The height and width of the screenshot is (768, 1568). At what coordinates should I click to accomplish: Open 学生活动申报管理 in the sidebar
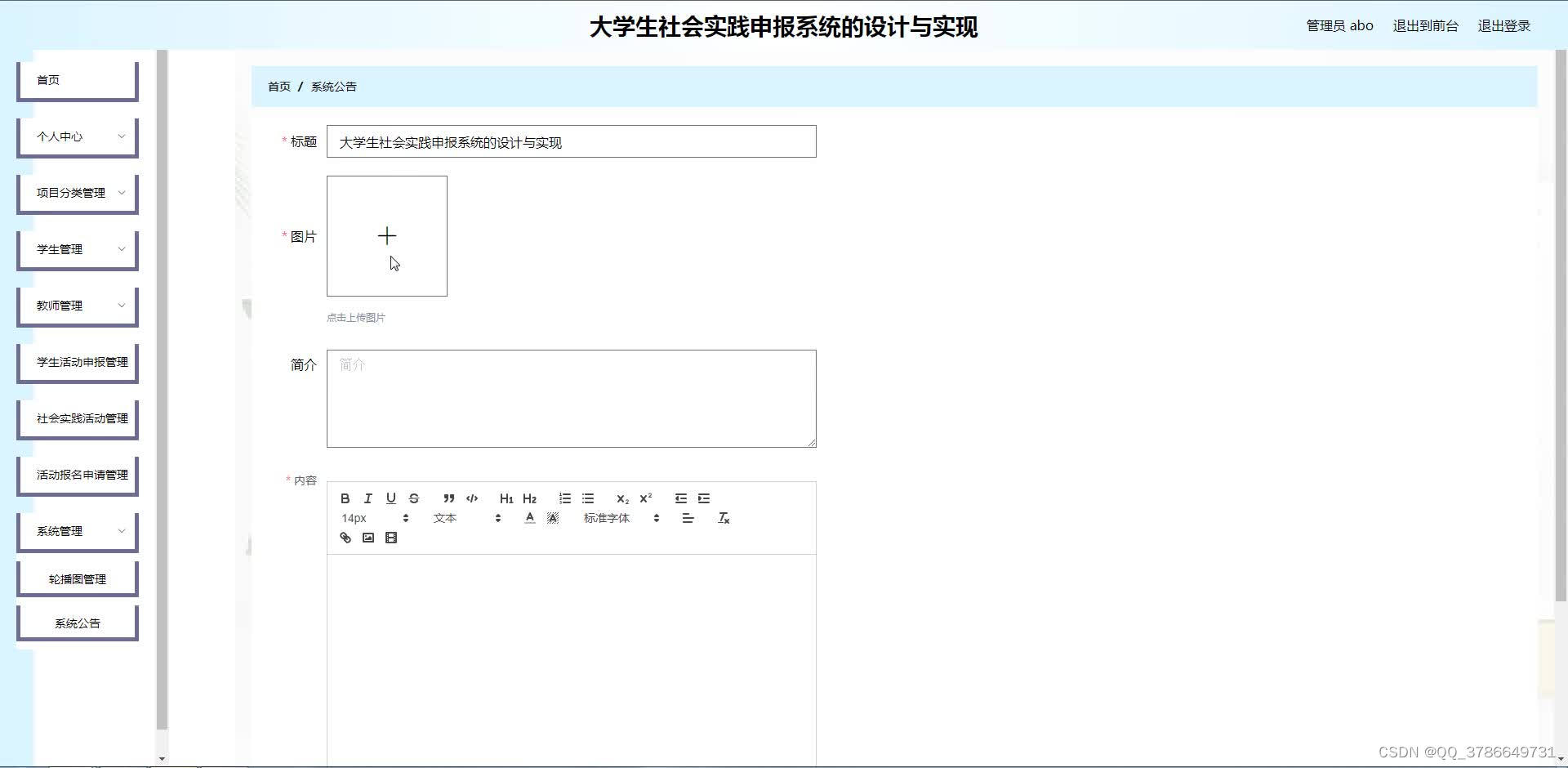[78, 362]
